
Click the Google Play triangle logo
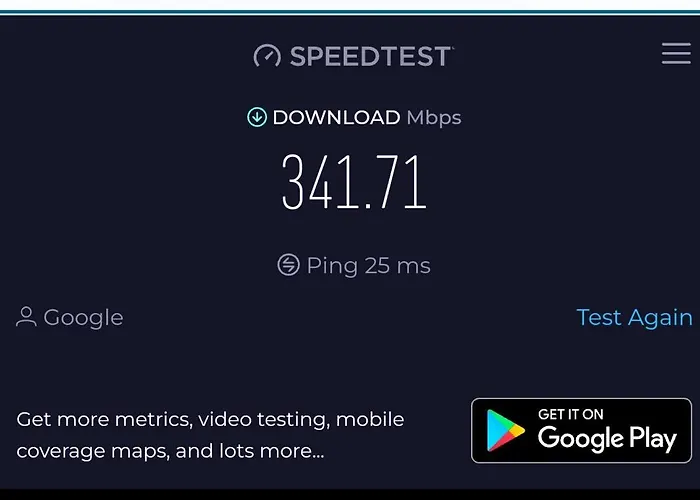505,430
